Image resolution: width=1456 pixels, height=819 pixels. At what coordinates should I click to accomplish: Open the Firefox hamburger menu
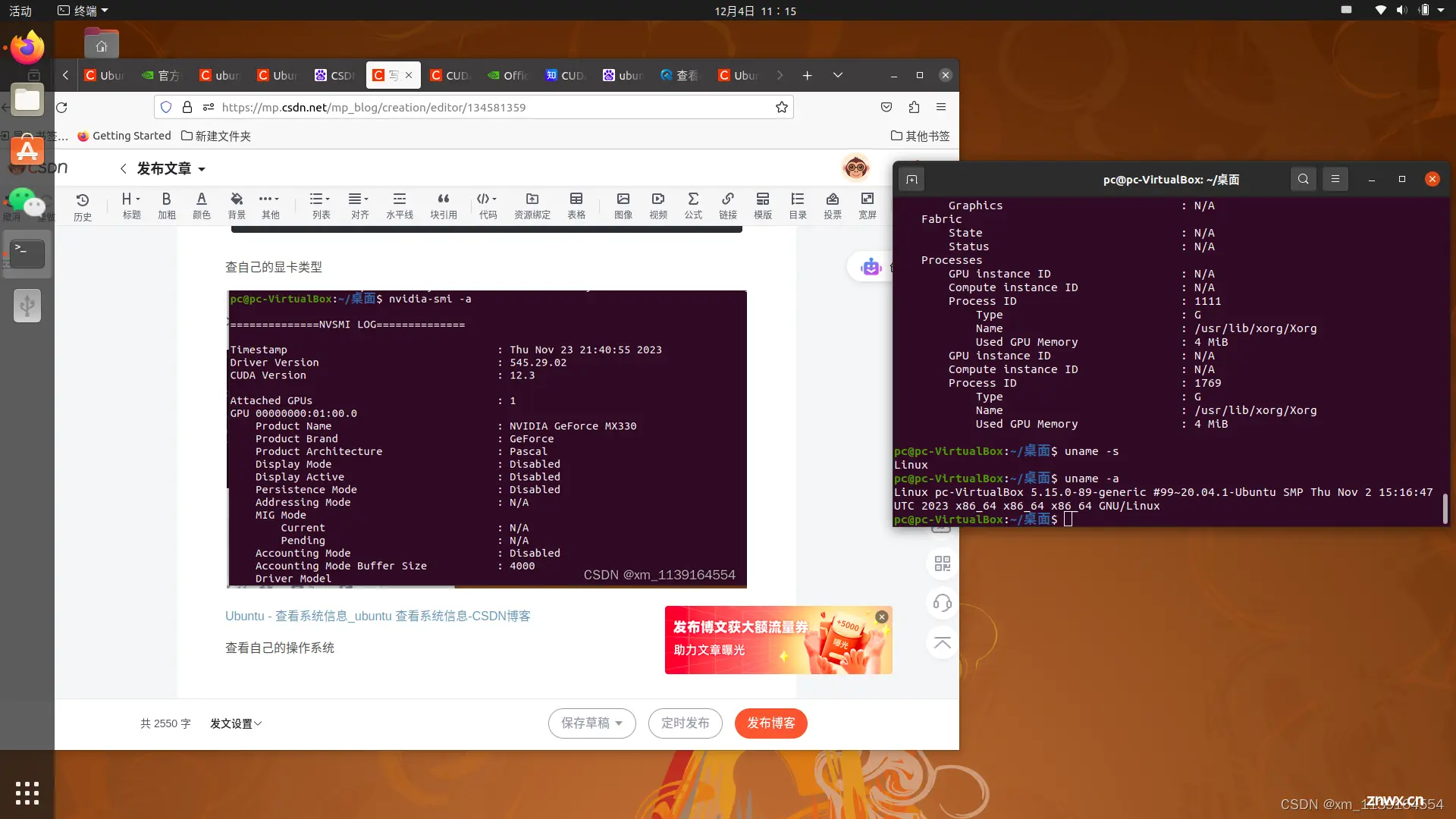click(941, 107)
